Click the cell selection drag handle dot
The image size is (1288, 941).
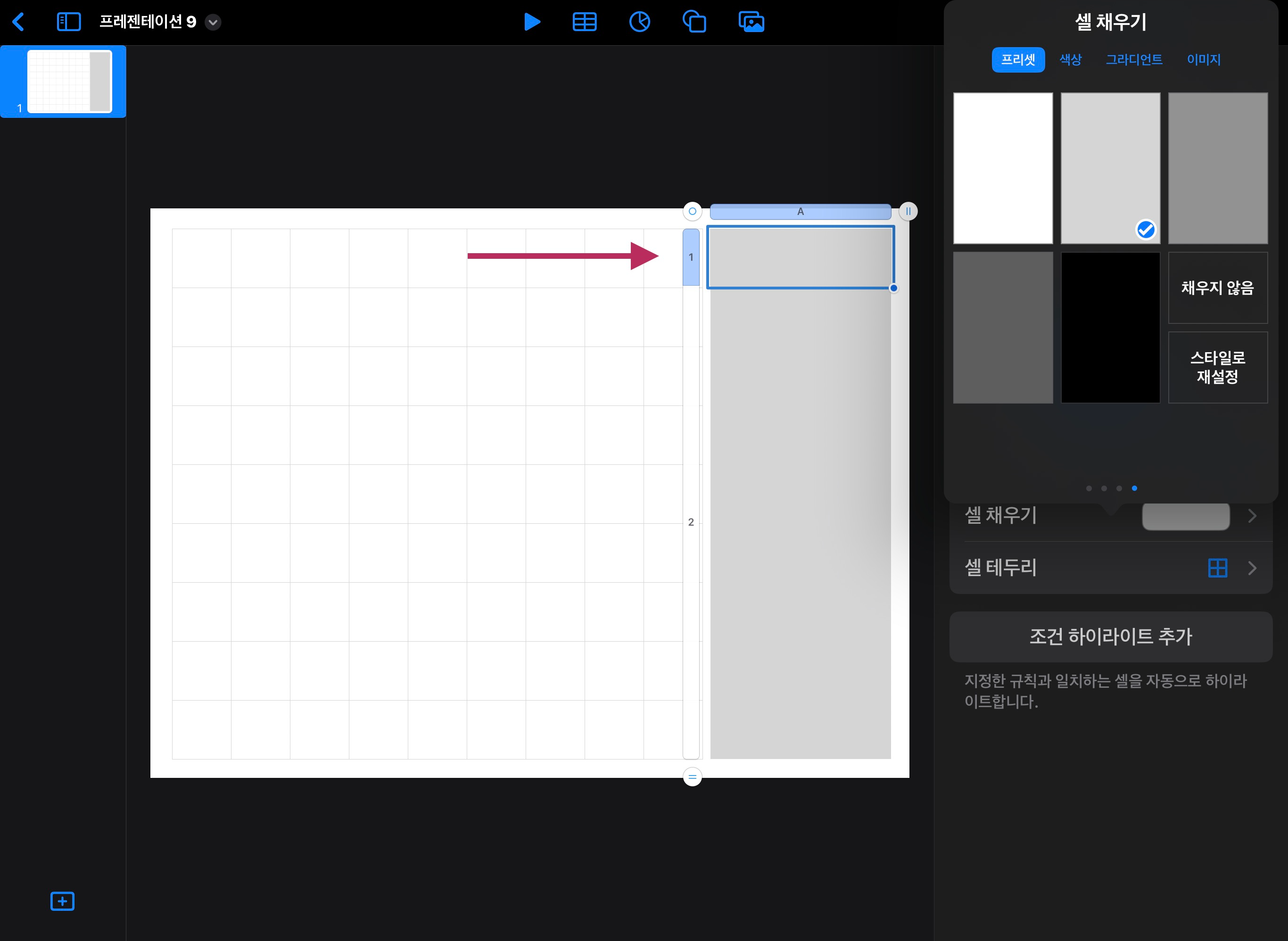pos(893,288)
